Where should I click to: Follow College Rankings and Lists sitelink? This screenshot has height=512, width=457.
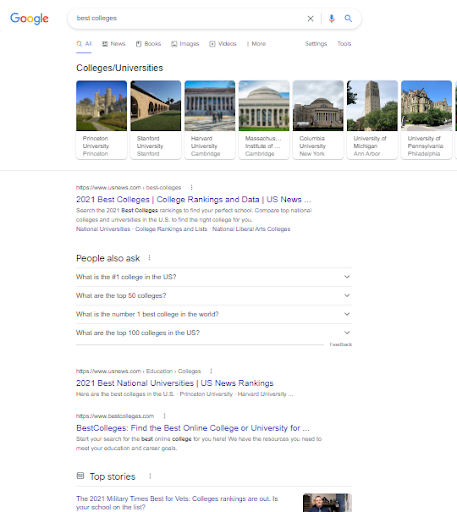tap(171, 229)
